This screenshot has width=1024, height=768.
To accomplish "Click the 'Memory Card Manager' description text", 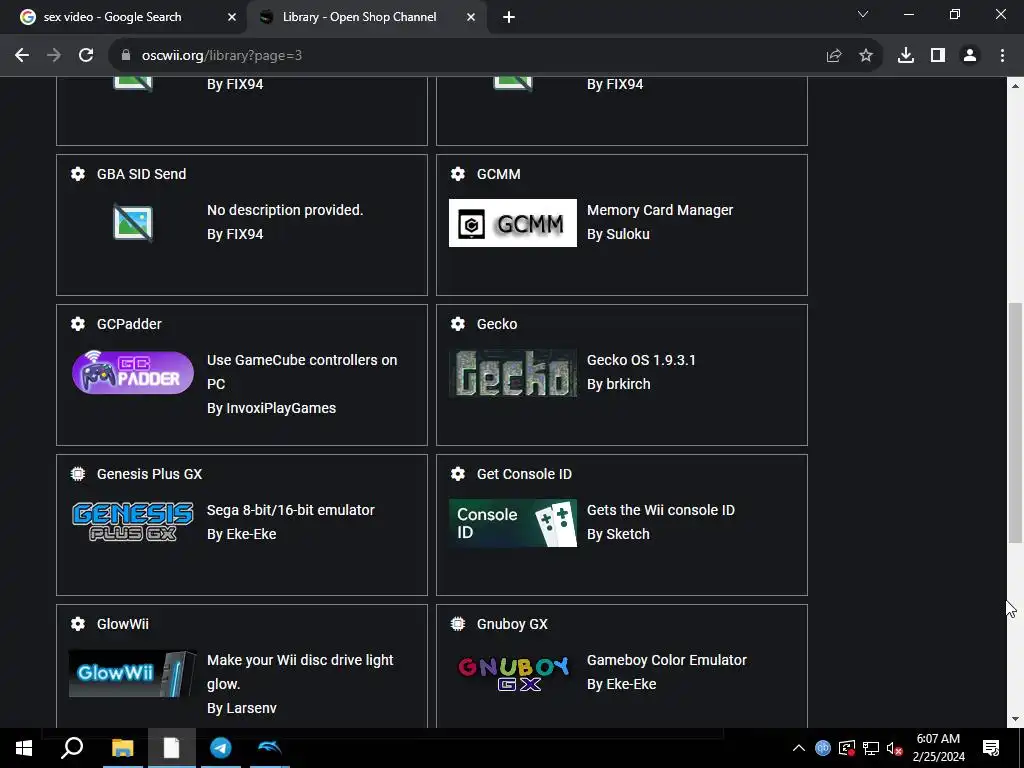I will pyautogui.click(x=660, y=210).
